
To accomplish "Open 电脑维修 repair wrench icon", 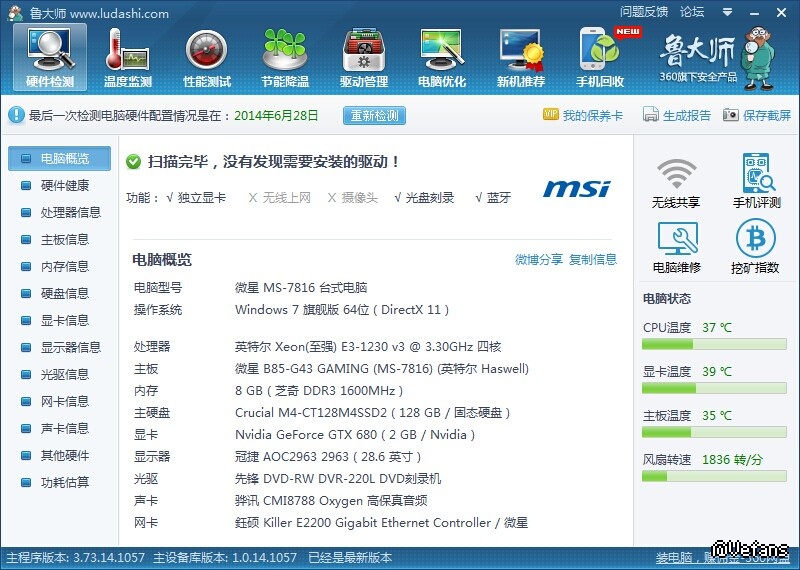I will (x=676, y=239).
